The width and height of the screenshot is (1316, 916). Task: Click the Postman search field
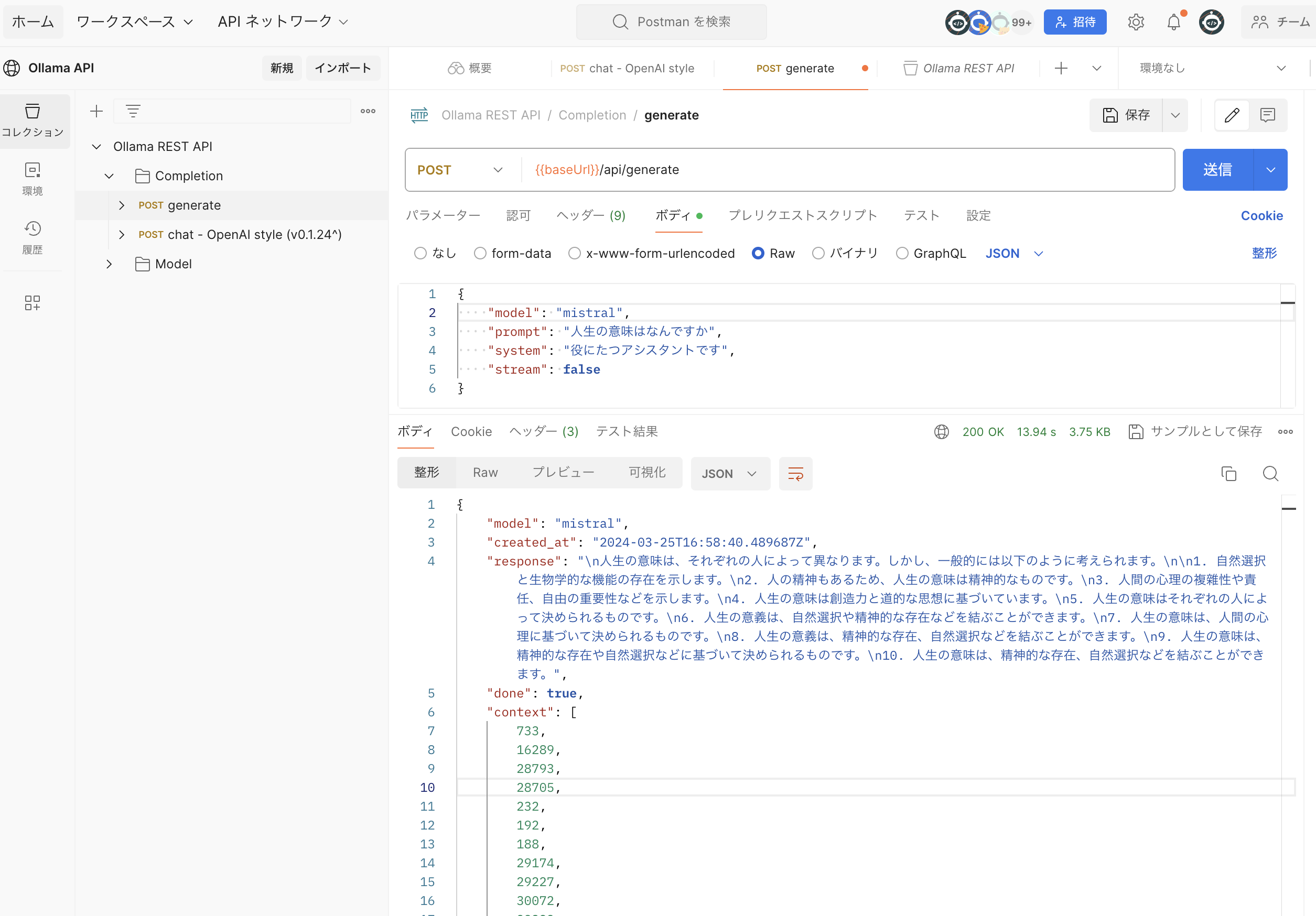click(x=671, y=22)
